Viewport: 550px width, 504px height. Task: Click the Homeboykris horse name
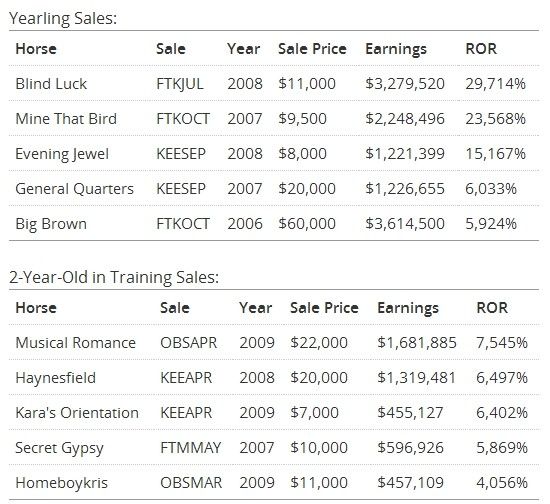click(x=61, y=483)
